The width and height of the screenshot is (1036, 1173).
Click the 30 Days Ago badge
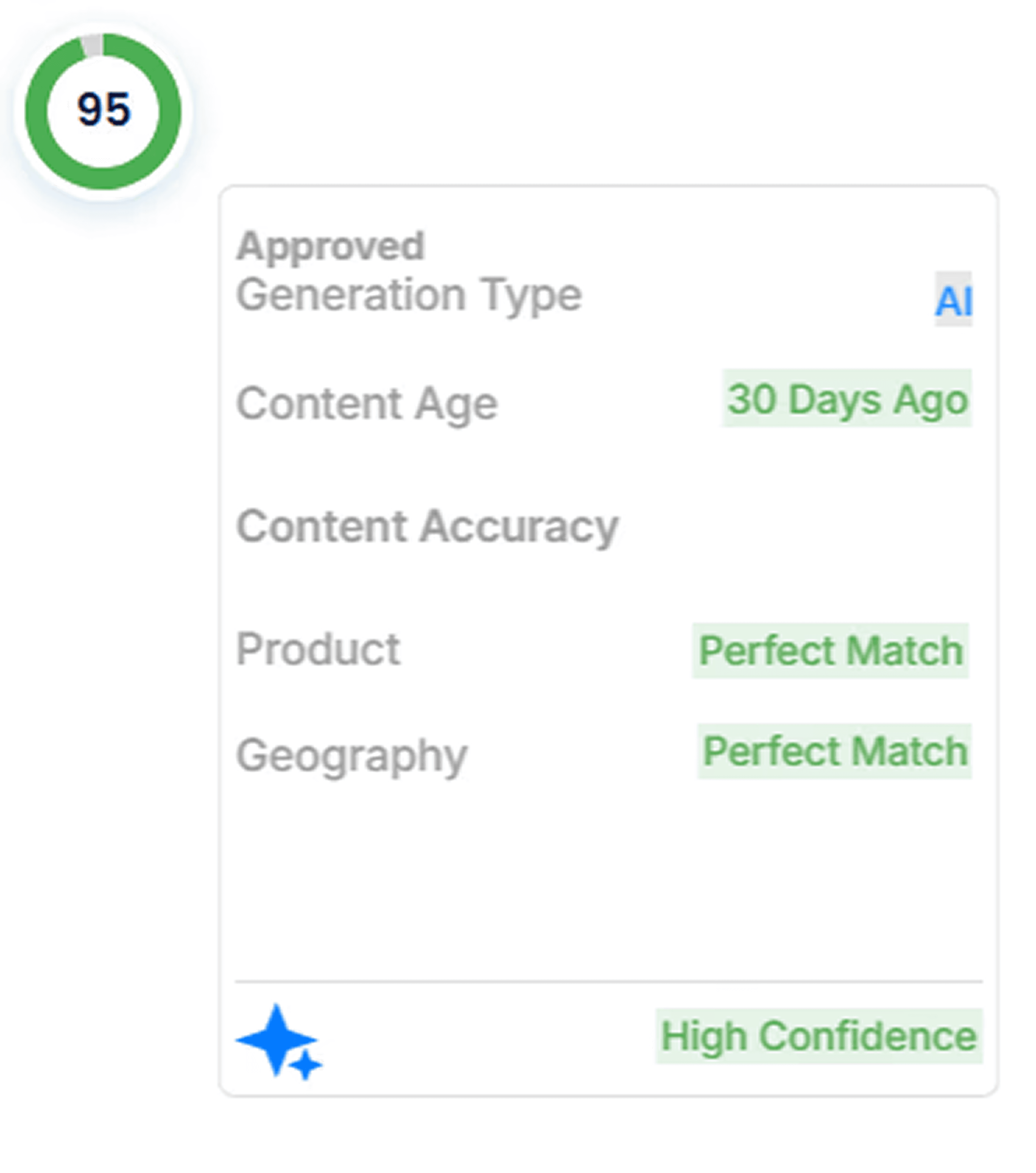click(x=847, y=398)
